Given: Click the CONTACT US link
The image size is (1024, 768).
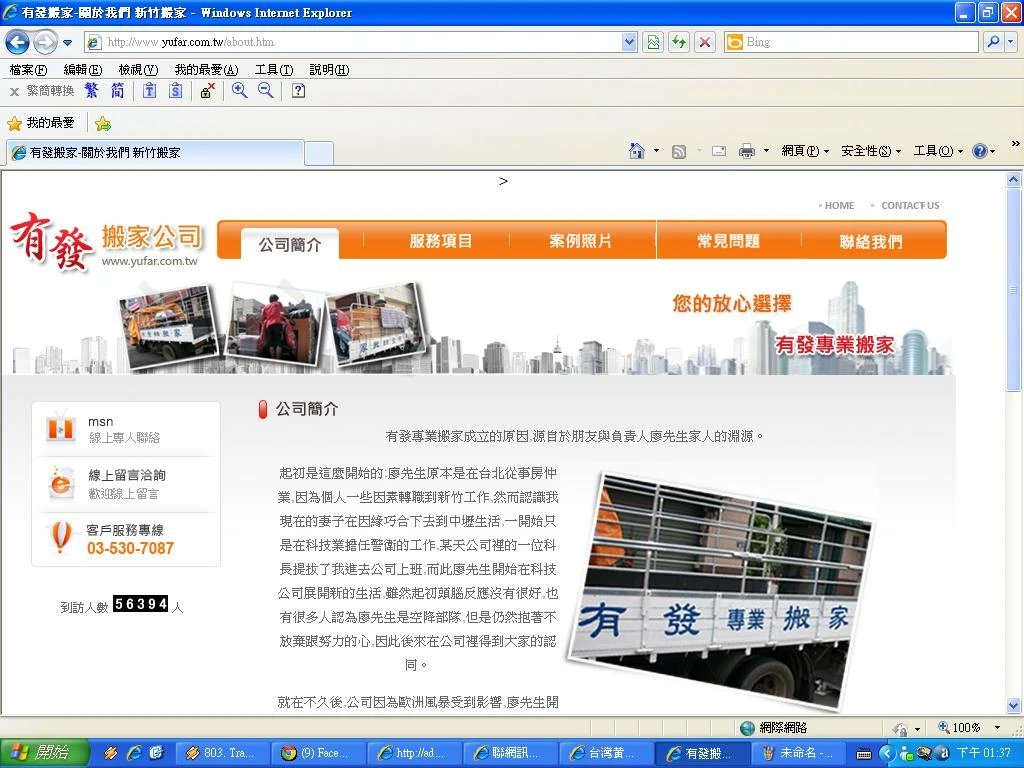Looking at the screenshot, I should tap(910, 206).
